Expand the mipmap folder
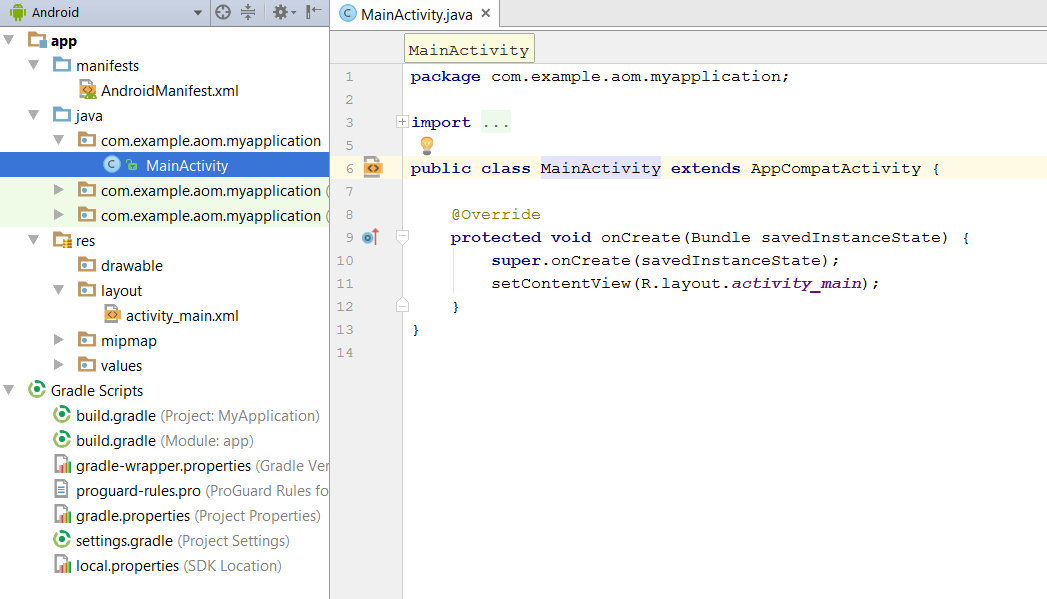The height and width of the screenshot is (599, 1047). tap(59, 341)
